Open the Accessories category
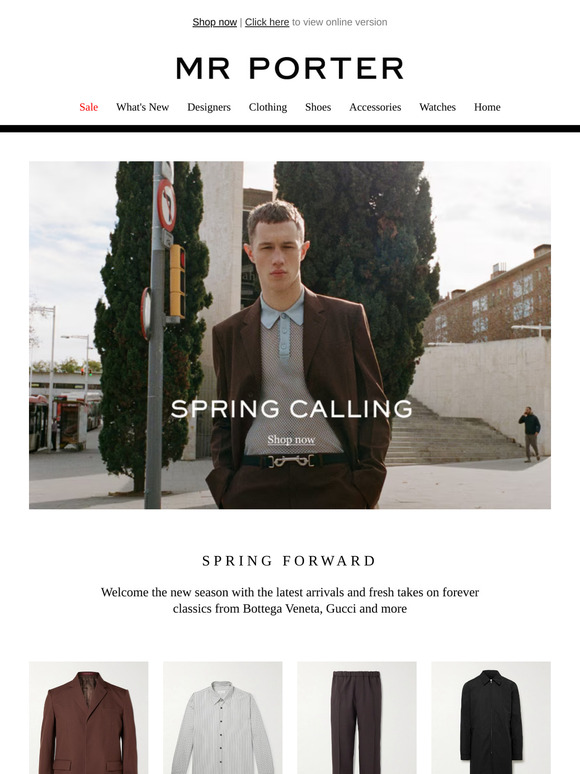This screenshot has width=580, height=774. (x=375, y=107)
